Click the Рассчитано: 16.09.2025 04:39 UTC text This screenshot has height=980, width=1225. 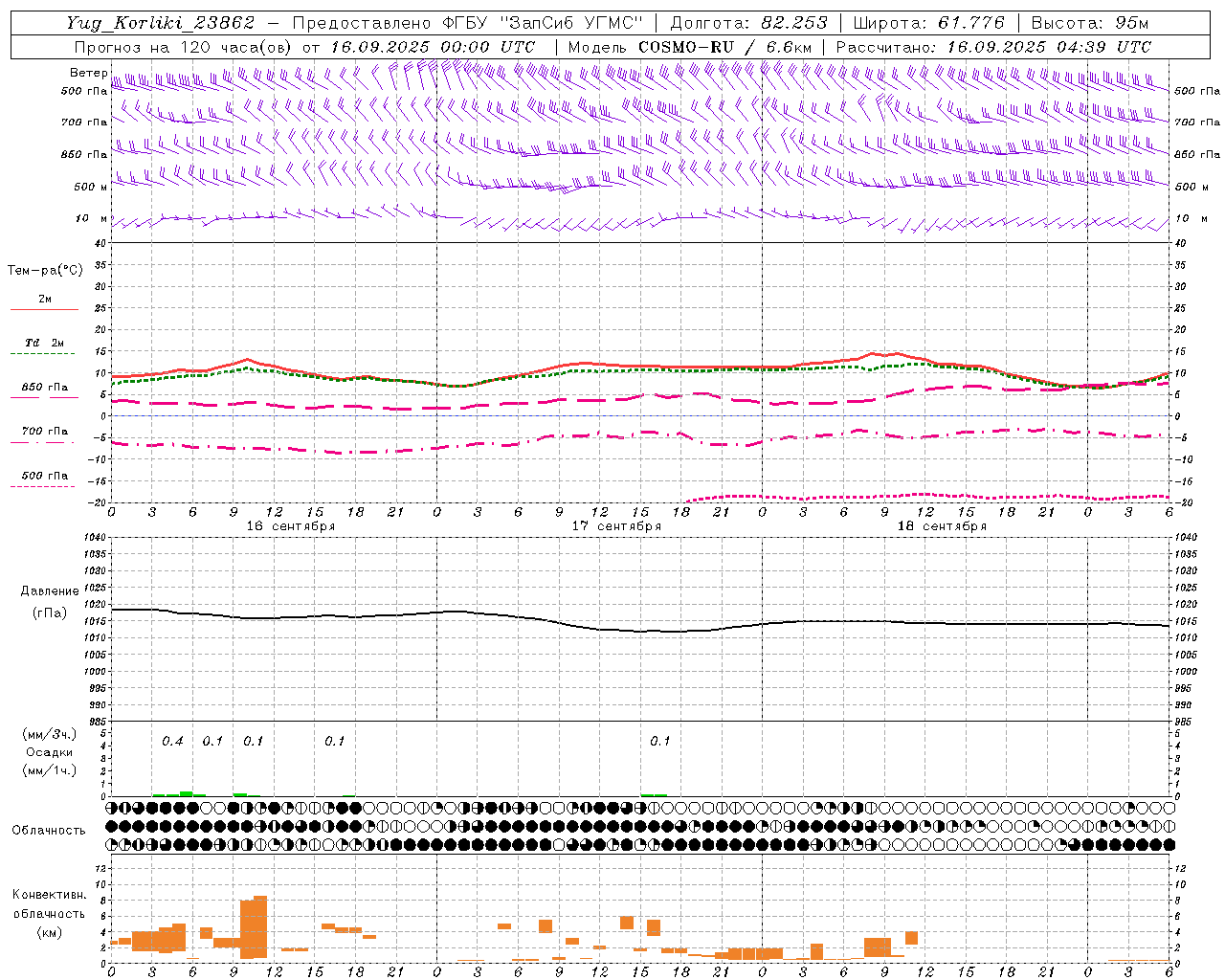click(x=993, y=47)
